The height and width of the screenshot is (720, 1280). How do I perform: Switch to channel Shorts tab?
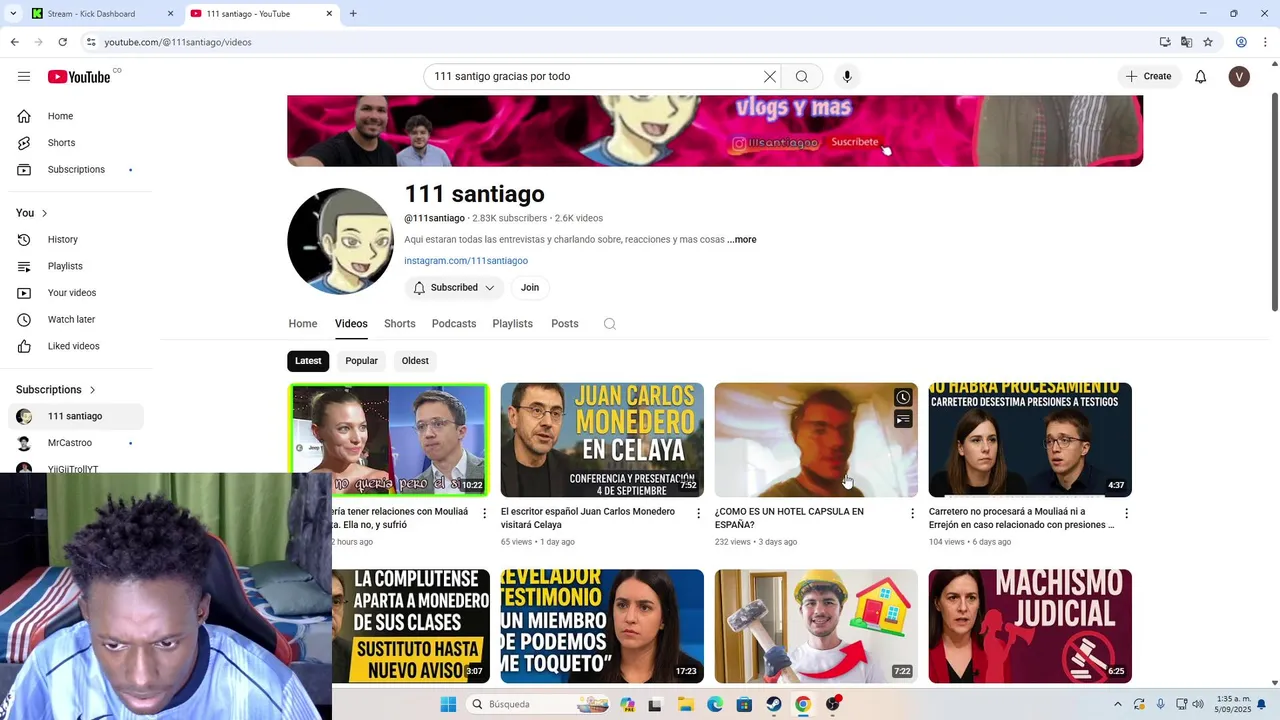(x=400, y=324)
